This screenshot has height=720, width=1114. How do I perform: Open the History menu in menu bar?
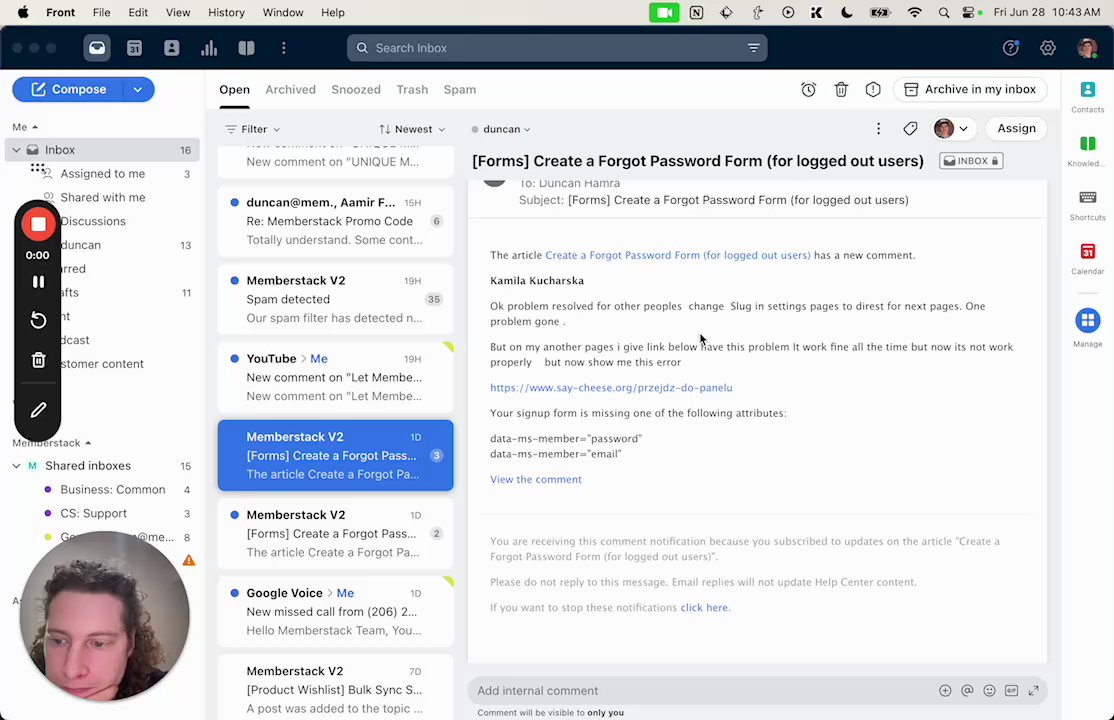point(226,12)
